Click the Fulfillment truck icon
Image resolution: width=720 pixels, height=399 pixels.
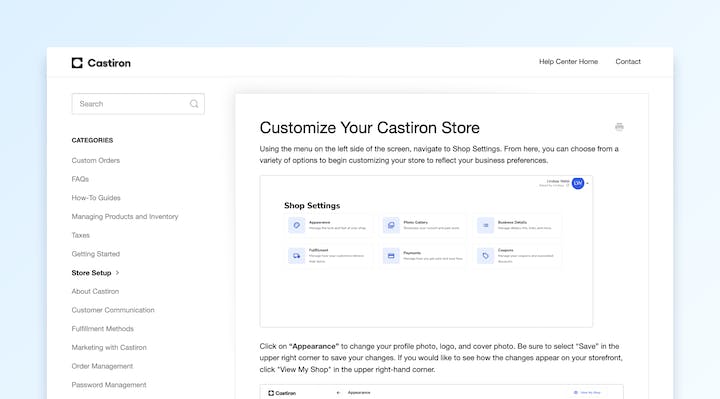(297, 256)
